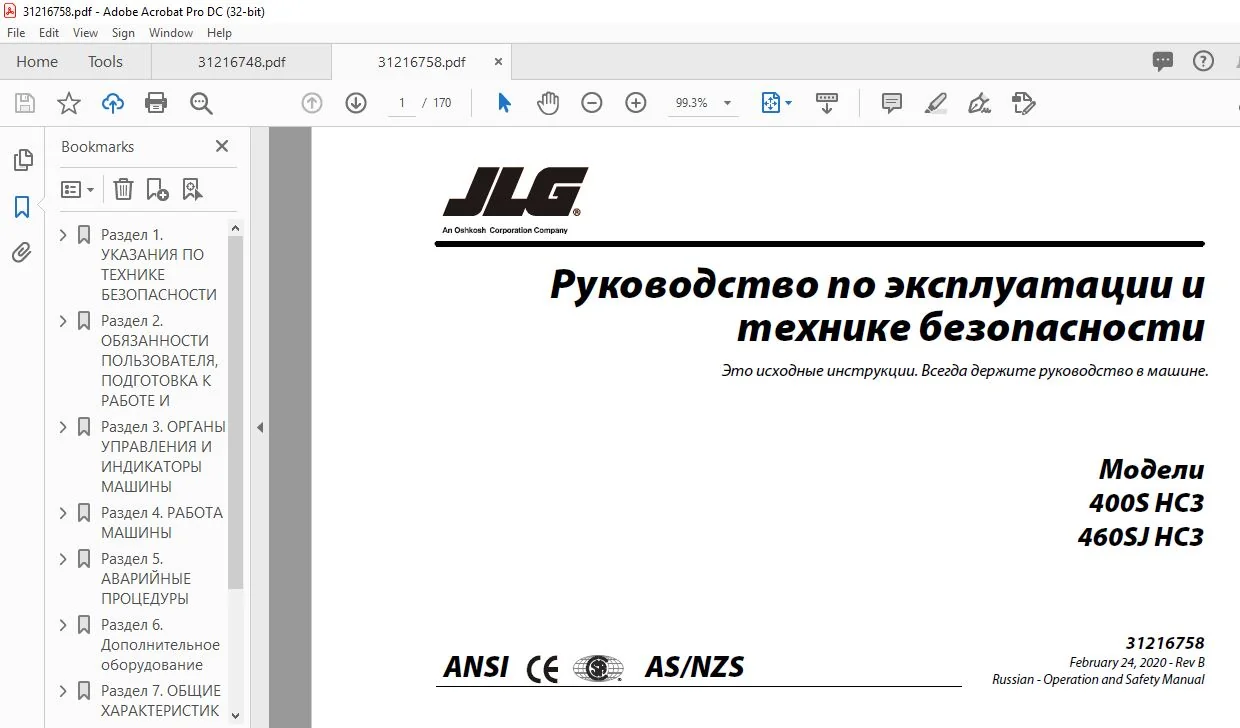Switch to the Home tab
This screenshot has width=1240, height=728.
(x=37, y=61)
